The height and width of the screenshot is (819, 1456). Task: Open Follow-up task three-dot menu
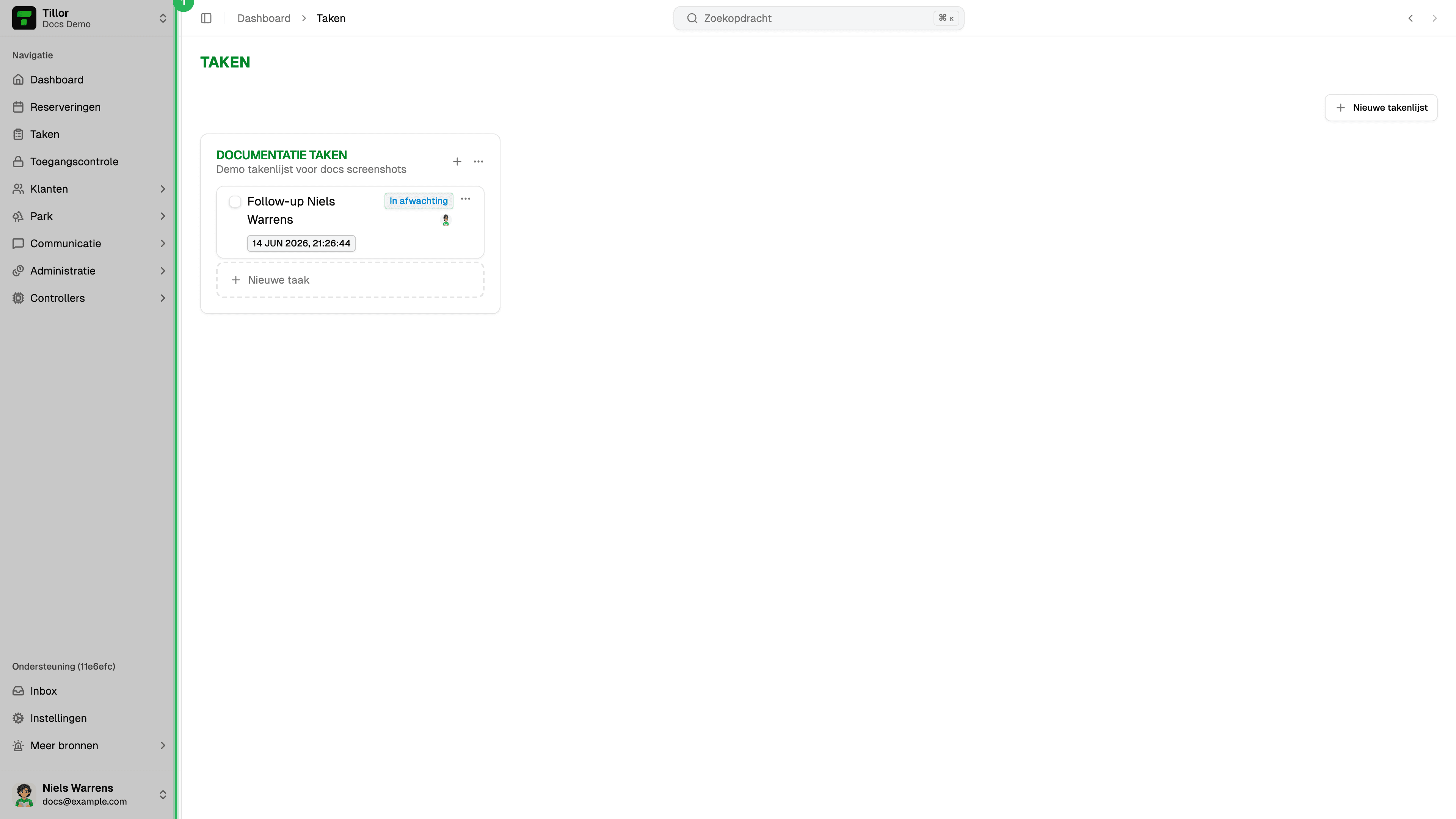coord(465,199)
